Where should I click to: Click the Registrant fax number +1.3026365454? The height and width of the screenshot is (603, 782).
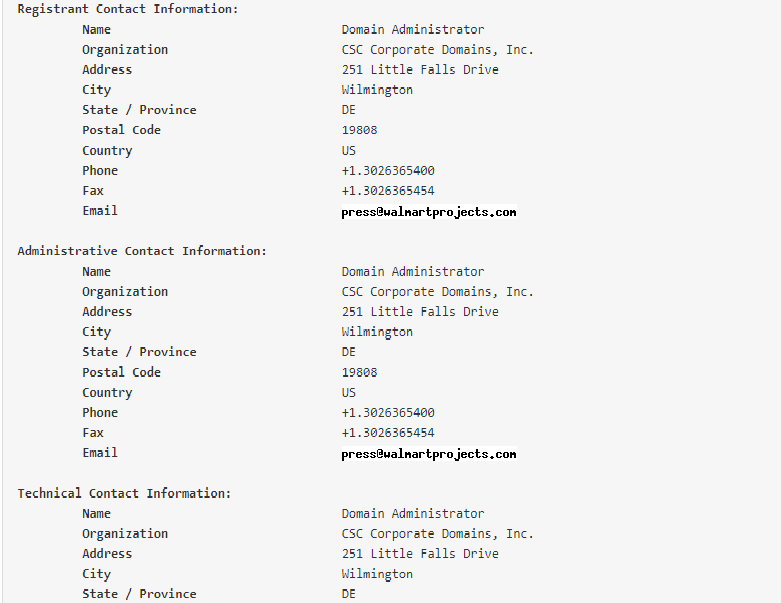388,191
